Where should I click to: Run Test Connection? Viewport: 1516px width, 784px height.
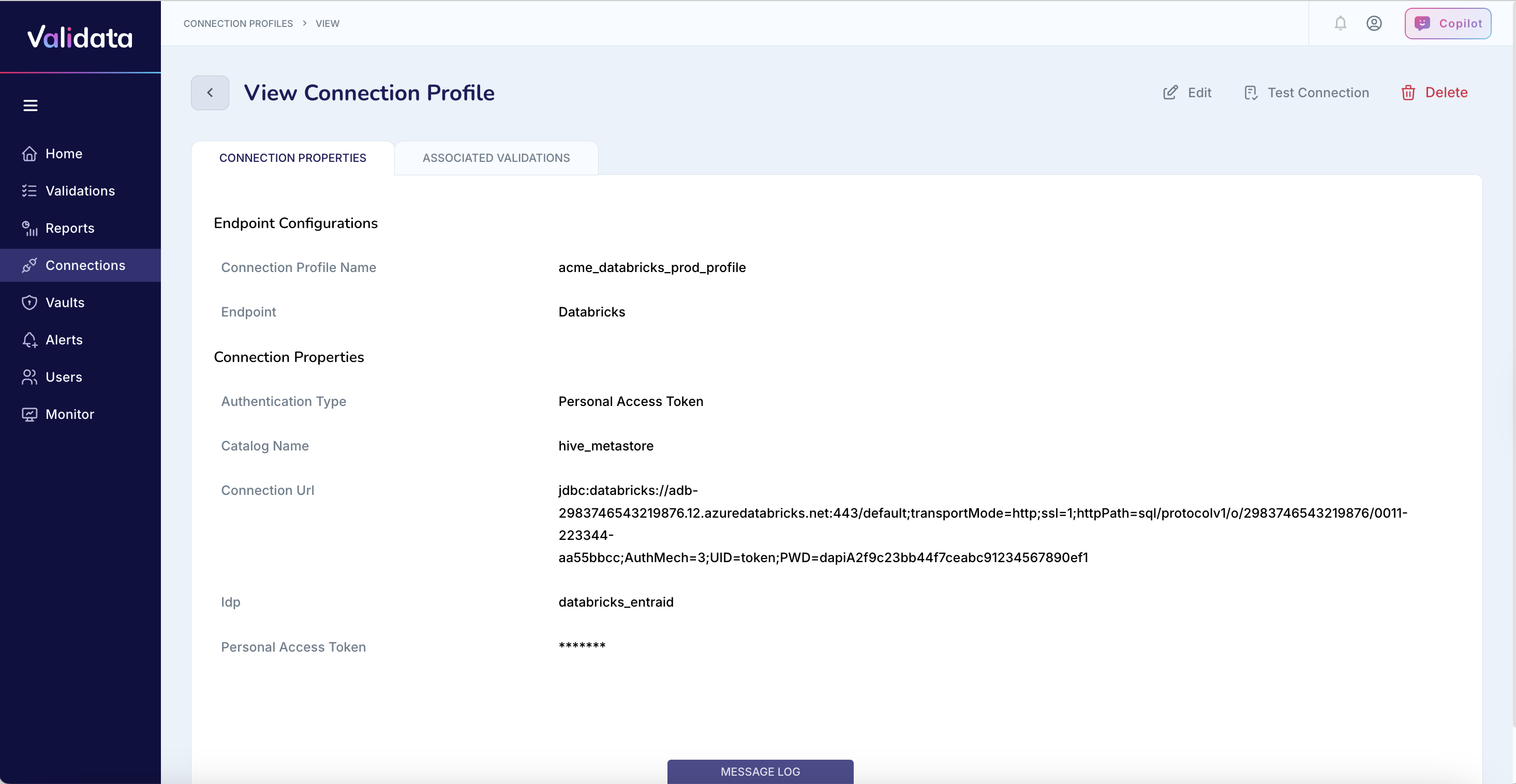point(1306,93)
